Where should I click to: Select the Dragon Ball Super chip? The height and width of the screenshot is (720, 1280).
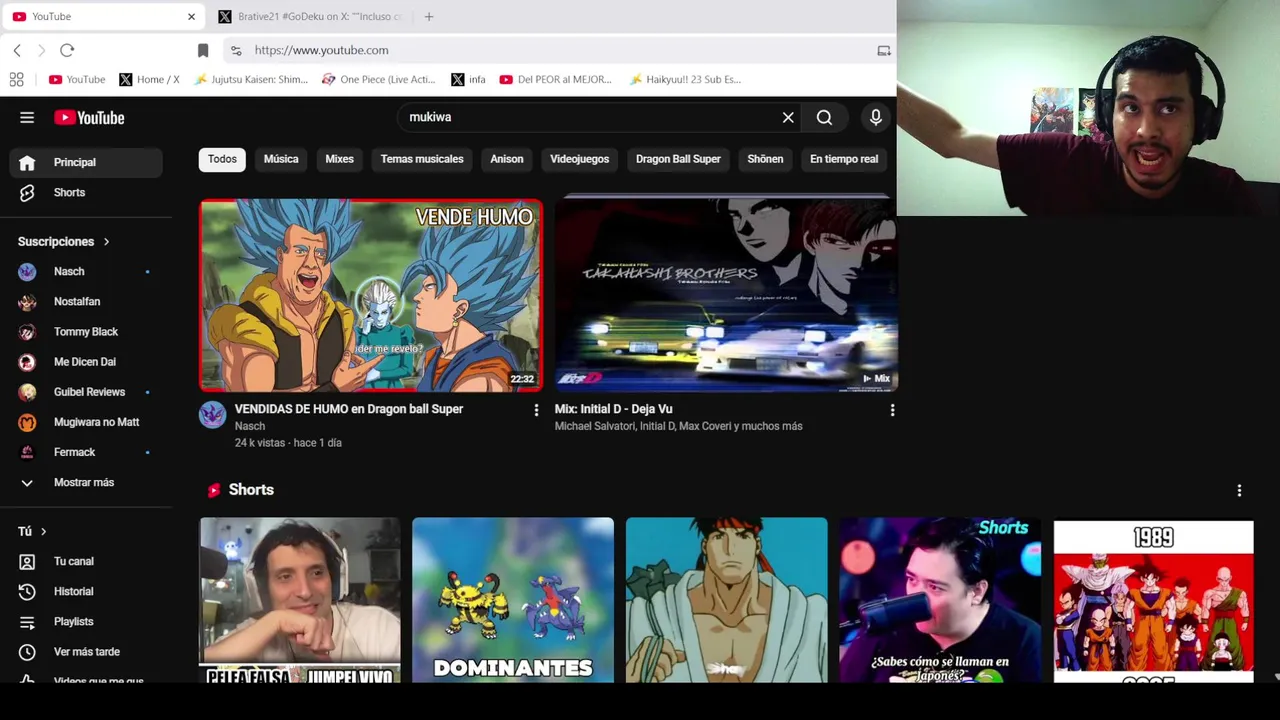click(x=678, y=159)
